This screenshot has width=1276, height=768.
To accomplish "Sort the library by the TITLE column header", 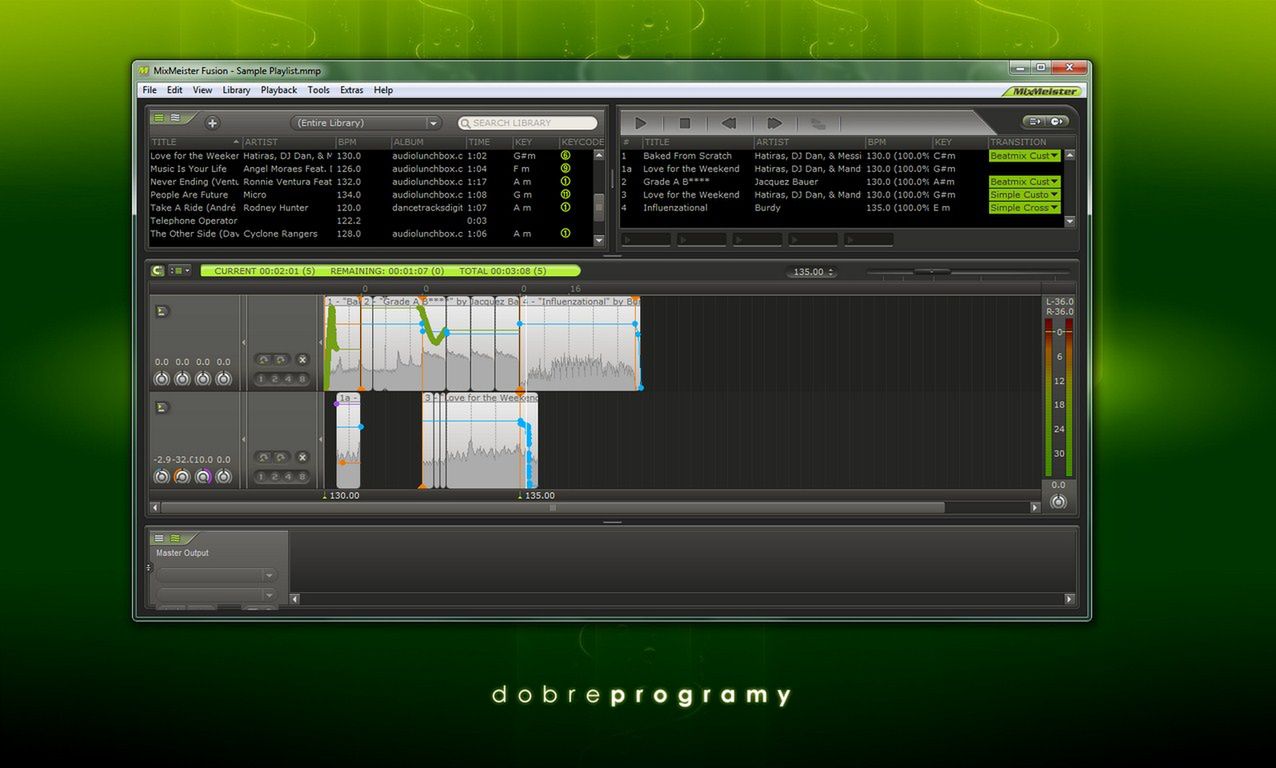I will tap(195, 142).
